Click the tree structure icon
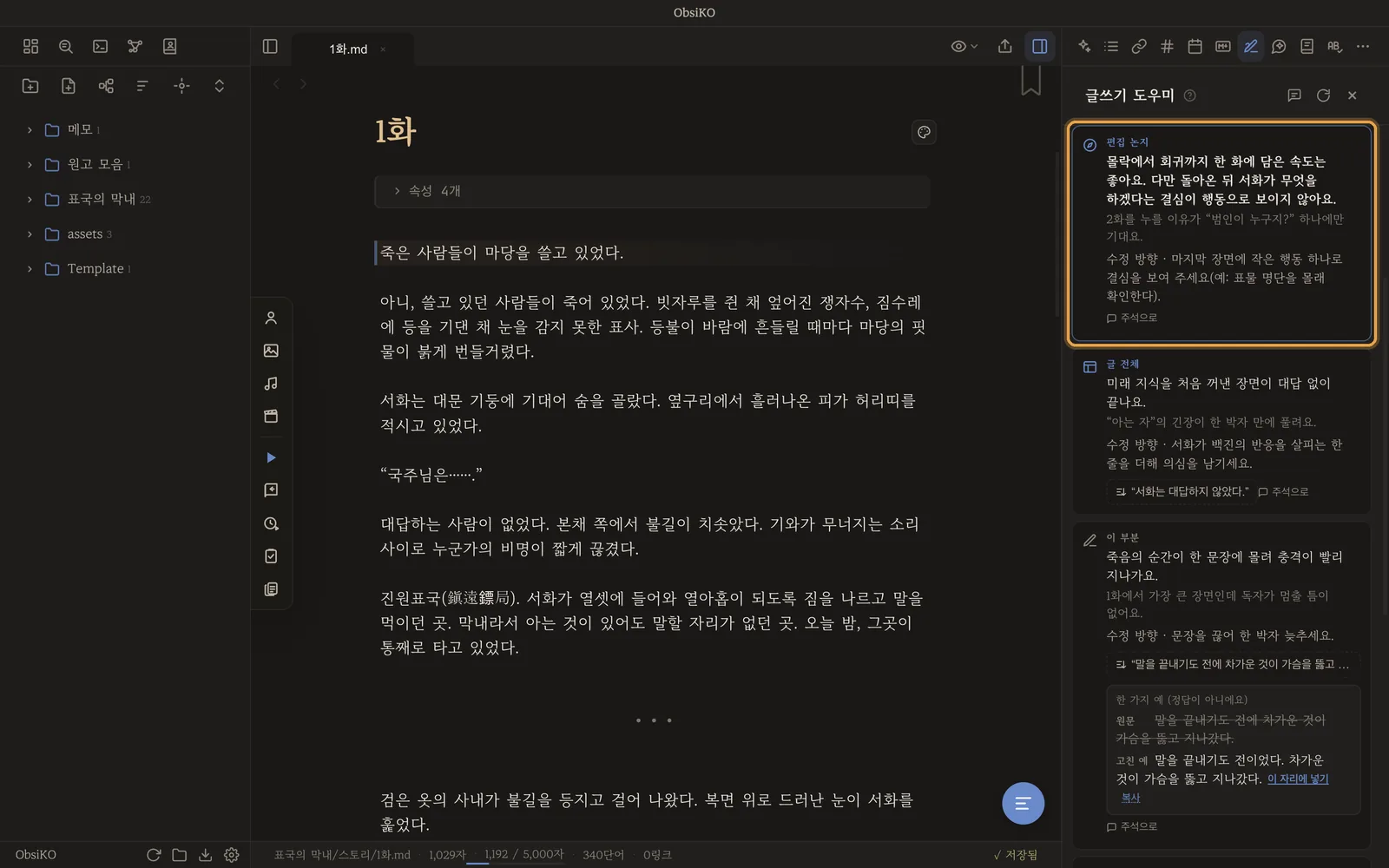The image size is (1389, 868). [106, 85]
